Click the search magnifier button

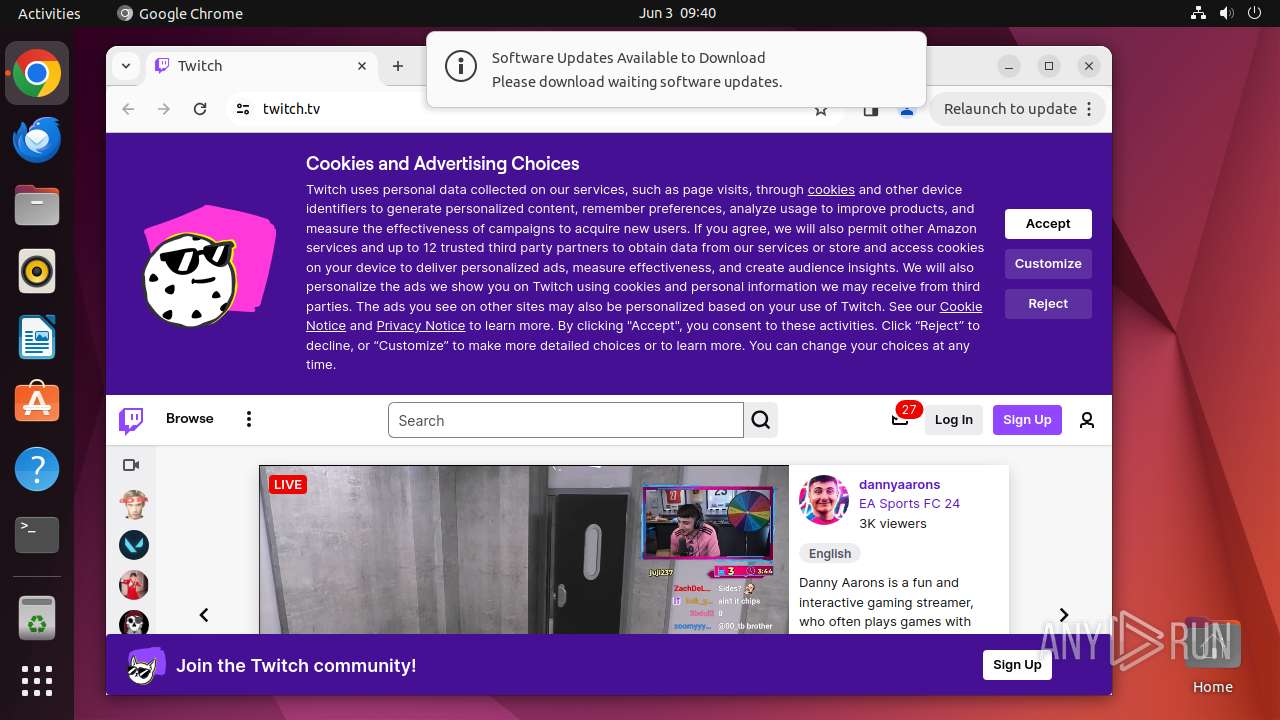761,420
